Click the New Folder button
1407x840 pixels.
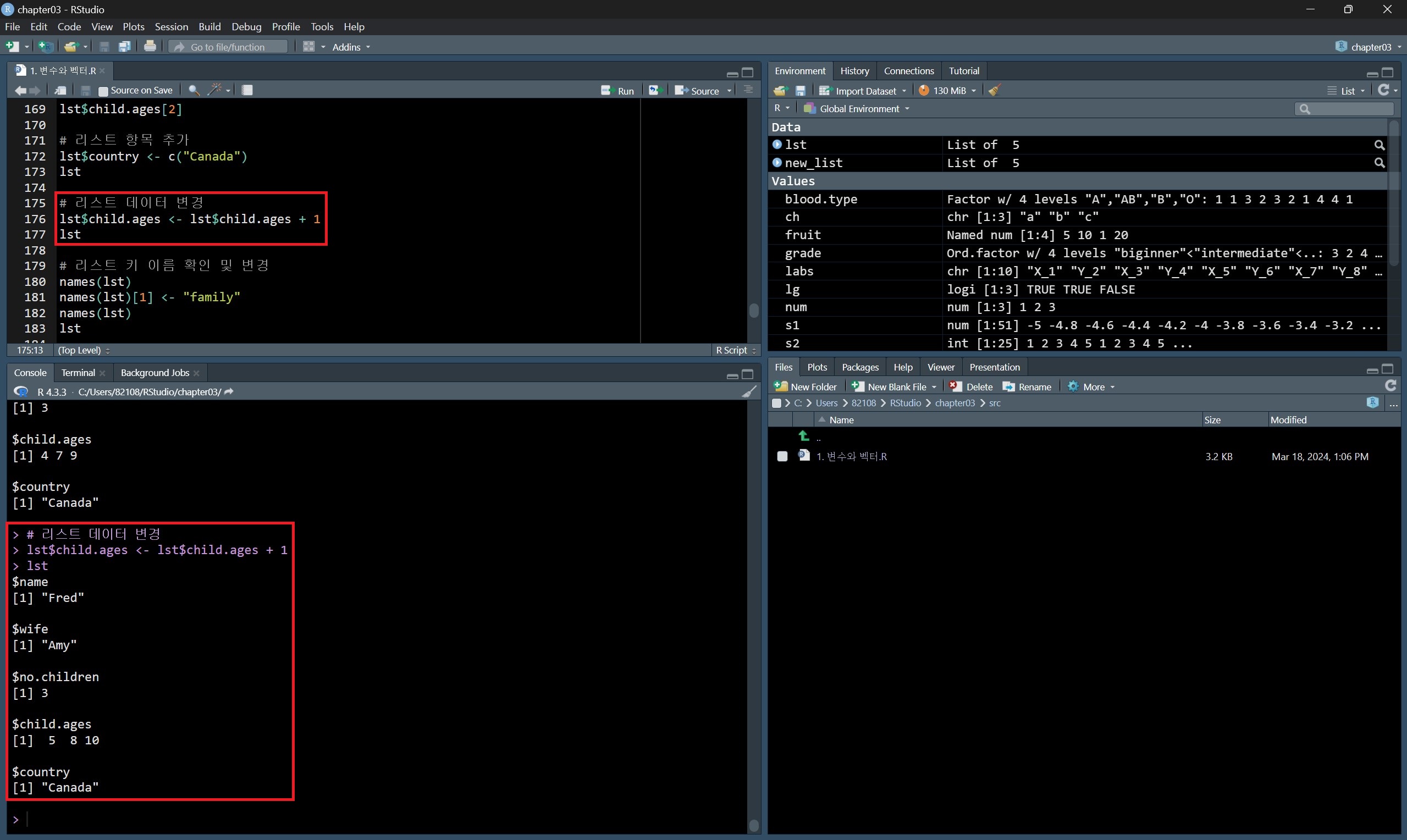[x=805, y=386]
